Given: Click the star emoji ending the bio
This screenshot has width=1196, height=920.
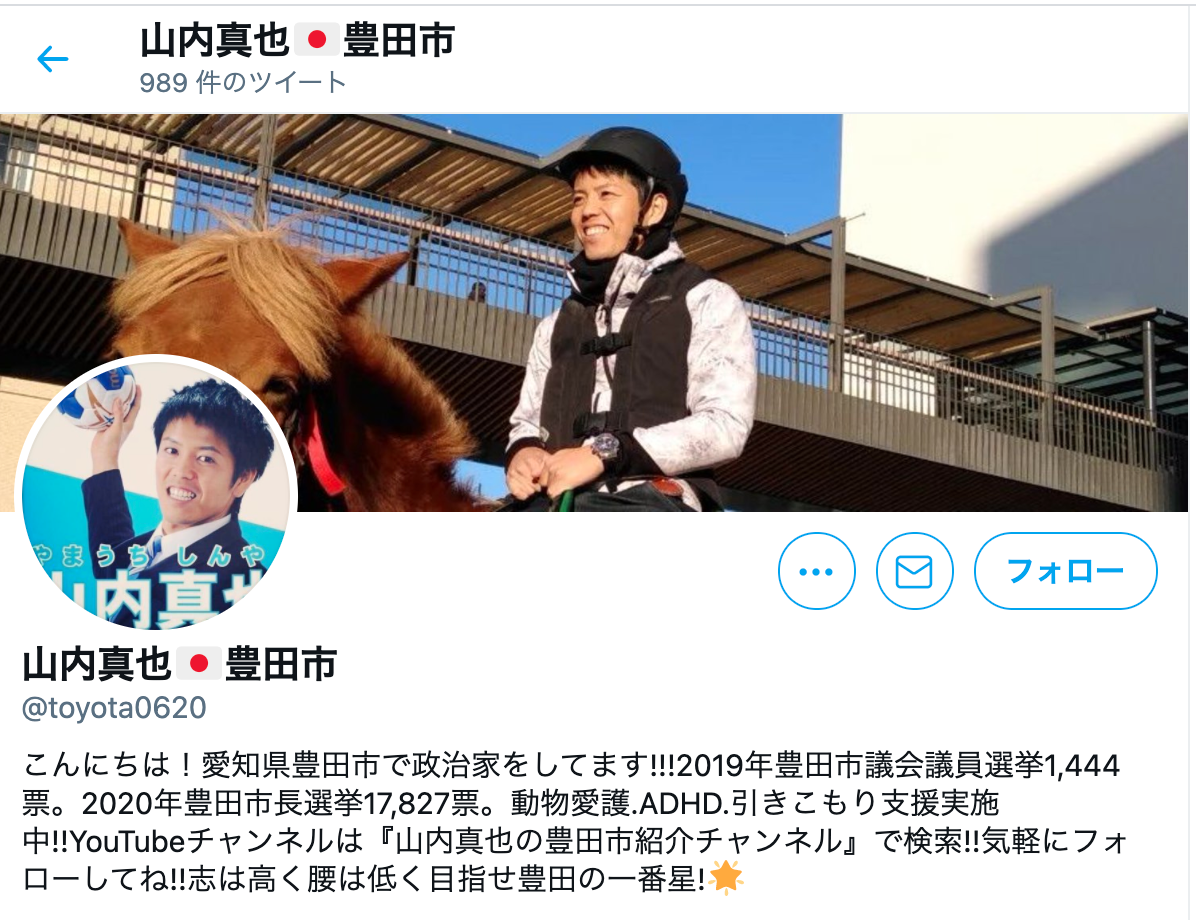Looking at the screenshot, I should pyautogui.click(x=725, y=878).
